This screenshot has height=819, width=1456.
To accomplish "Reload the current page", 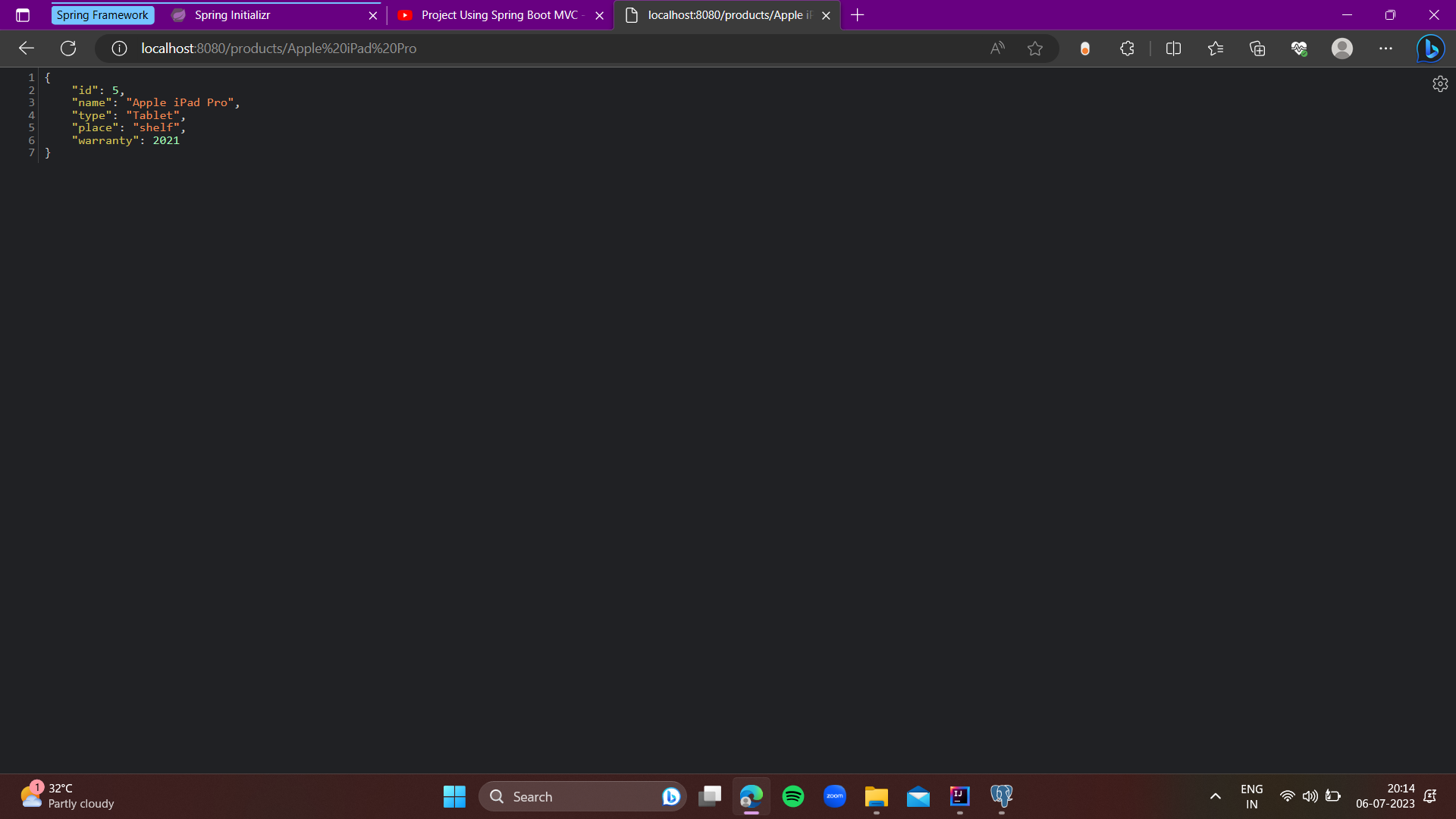I will 68,48.
